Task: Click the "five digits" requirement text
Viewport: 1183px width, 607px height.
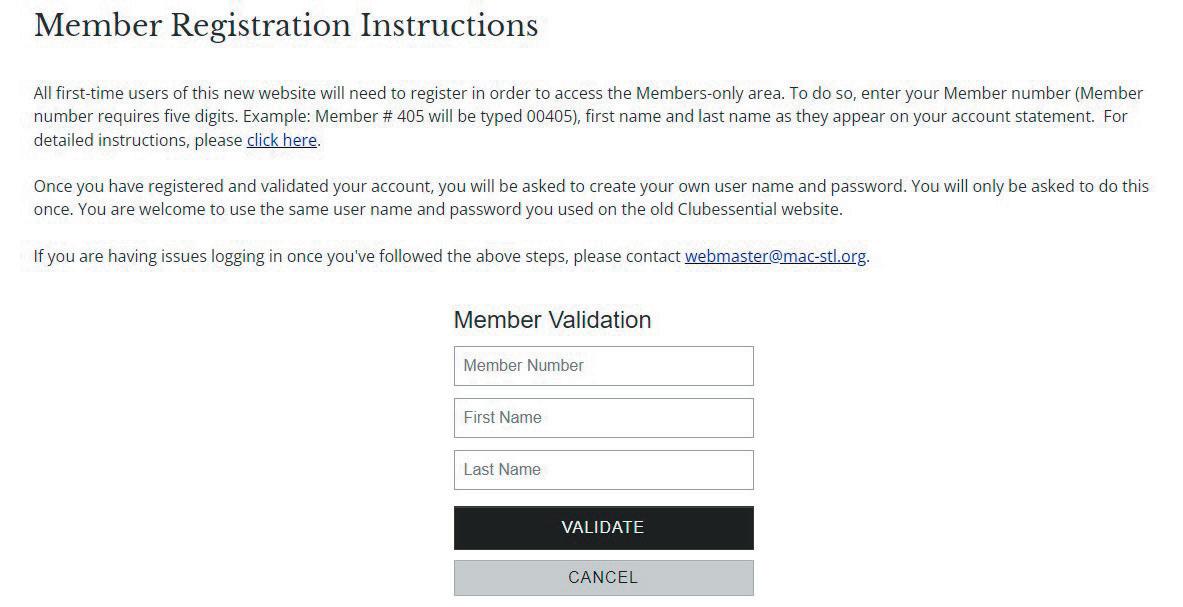Action: [x=199, y=117]
